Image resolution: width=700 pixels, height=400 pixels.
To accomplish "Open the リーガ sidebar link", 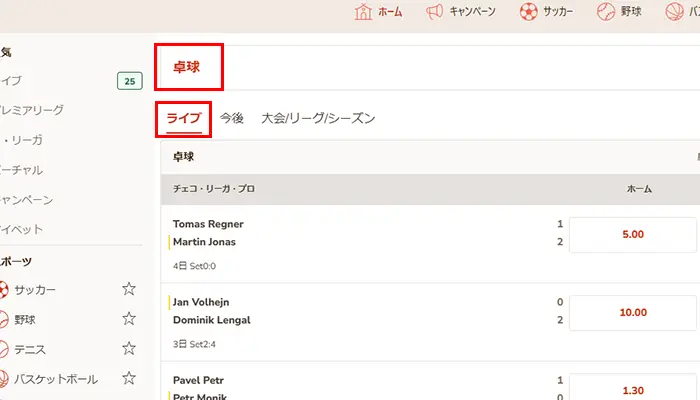I will pos(21,140).
